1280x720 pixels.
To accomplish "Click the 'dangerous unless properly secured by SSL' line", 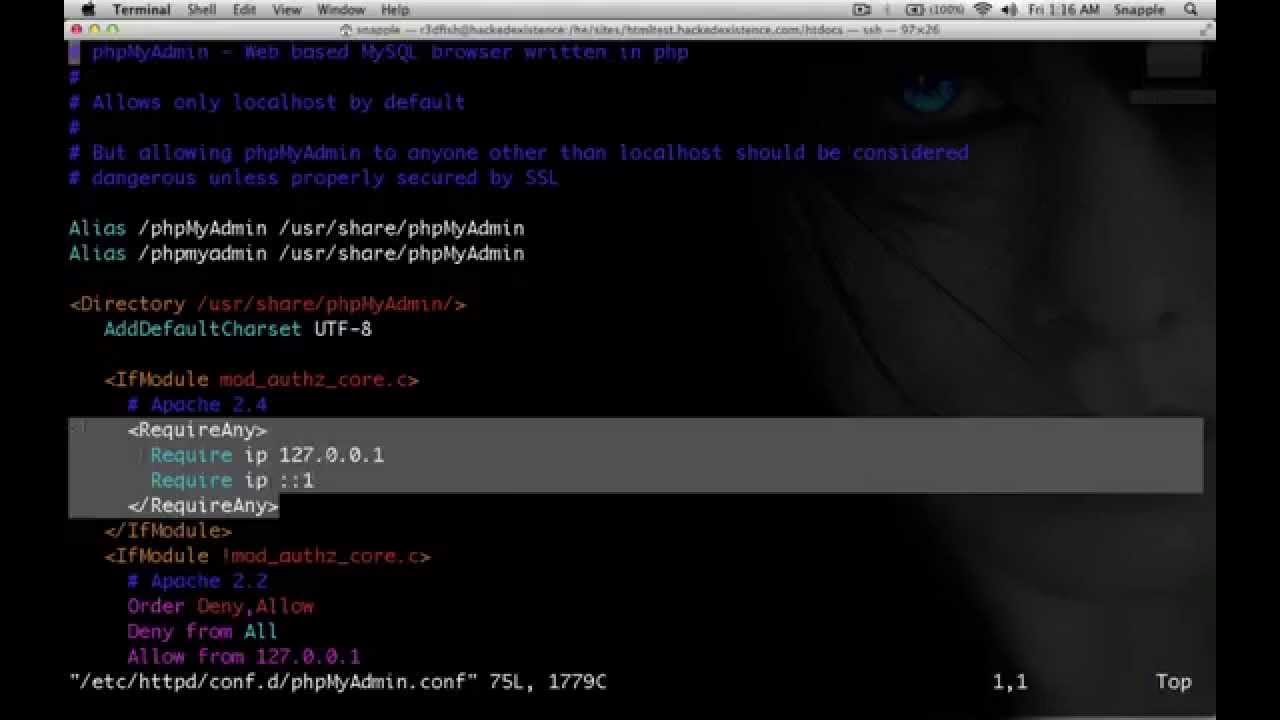I will [313, 178].
